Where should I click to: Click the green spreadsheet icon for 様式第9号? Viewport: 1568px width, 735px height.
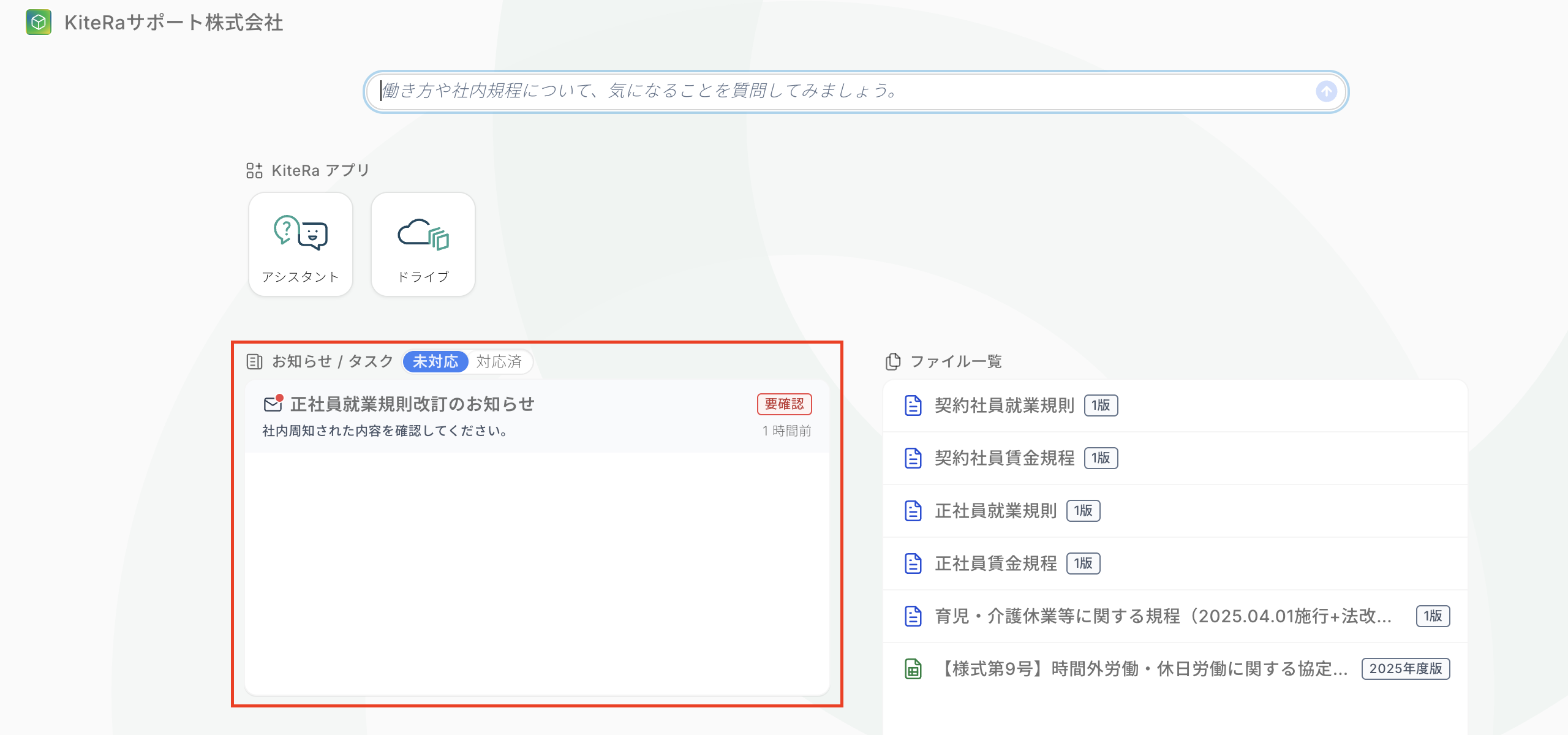913,669
